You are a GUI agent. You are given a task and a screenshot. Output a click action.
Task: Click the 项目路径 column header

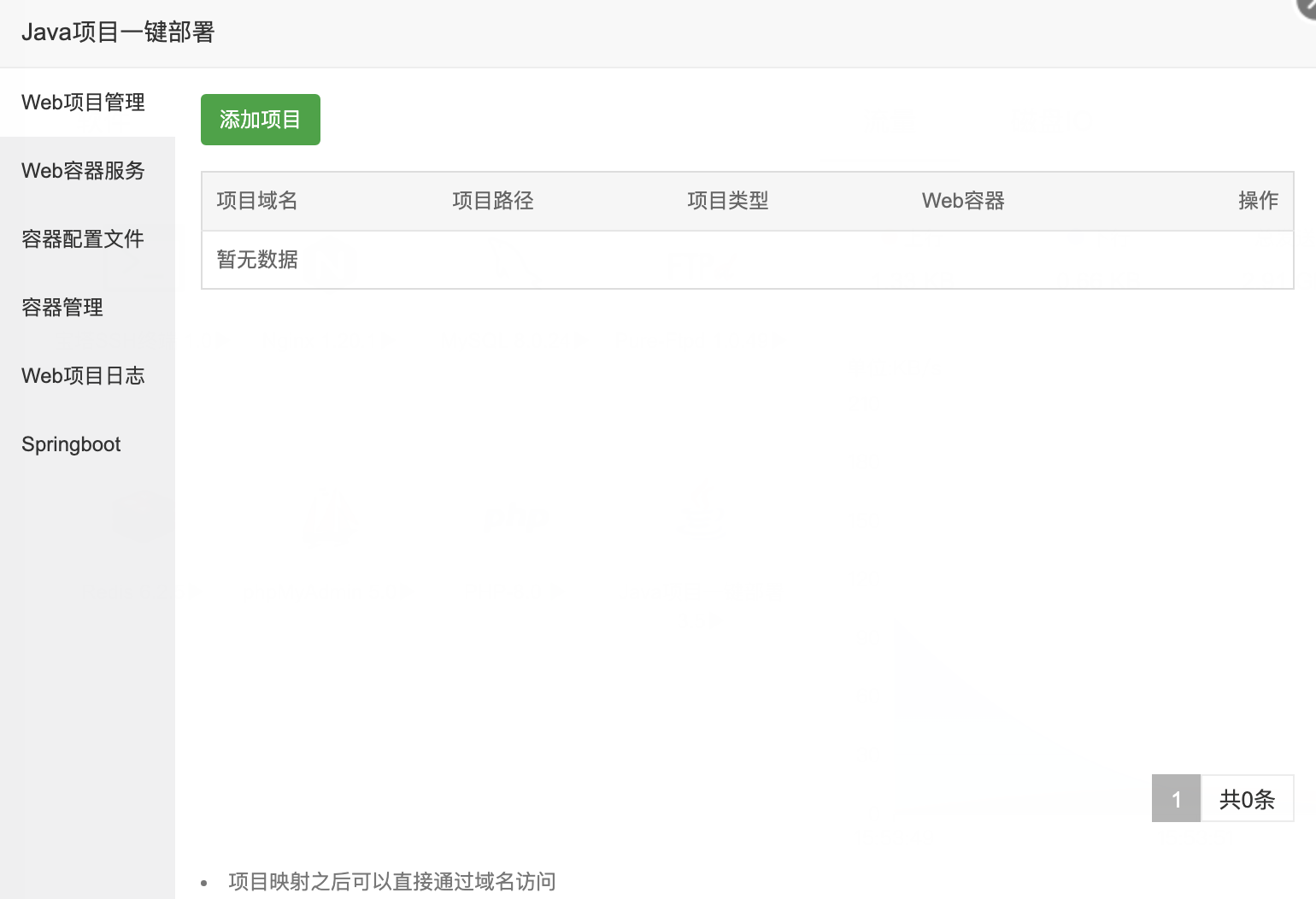(x=493, y=201)
